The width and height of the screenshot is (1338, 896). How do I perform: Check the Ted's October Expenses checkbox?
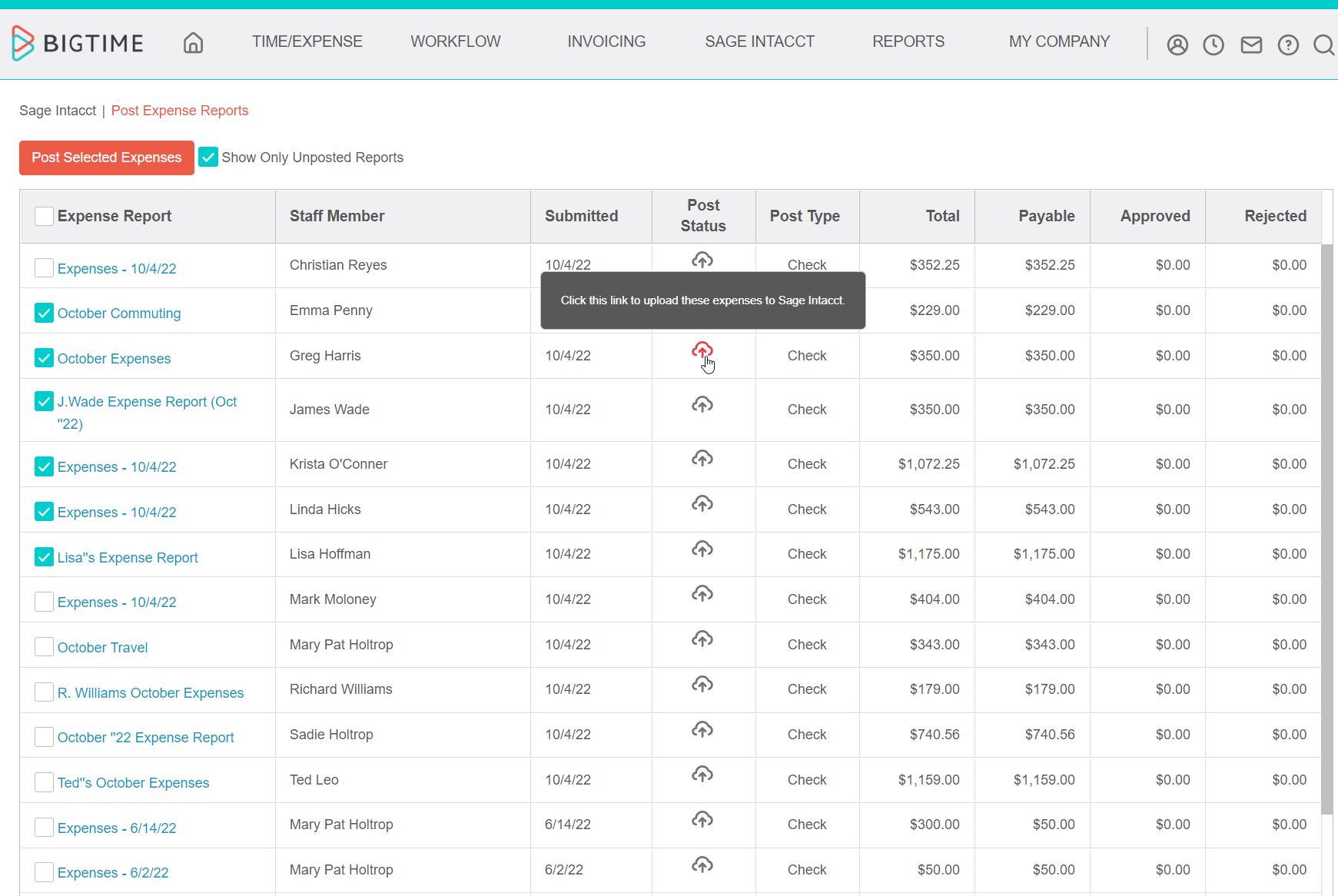click(45, 782)
